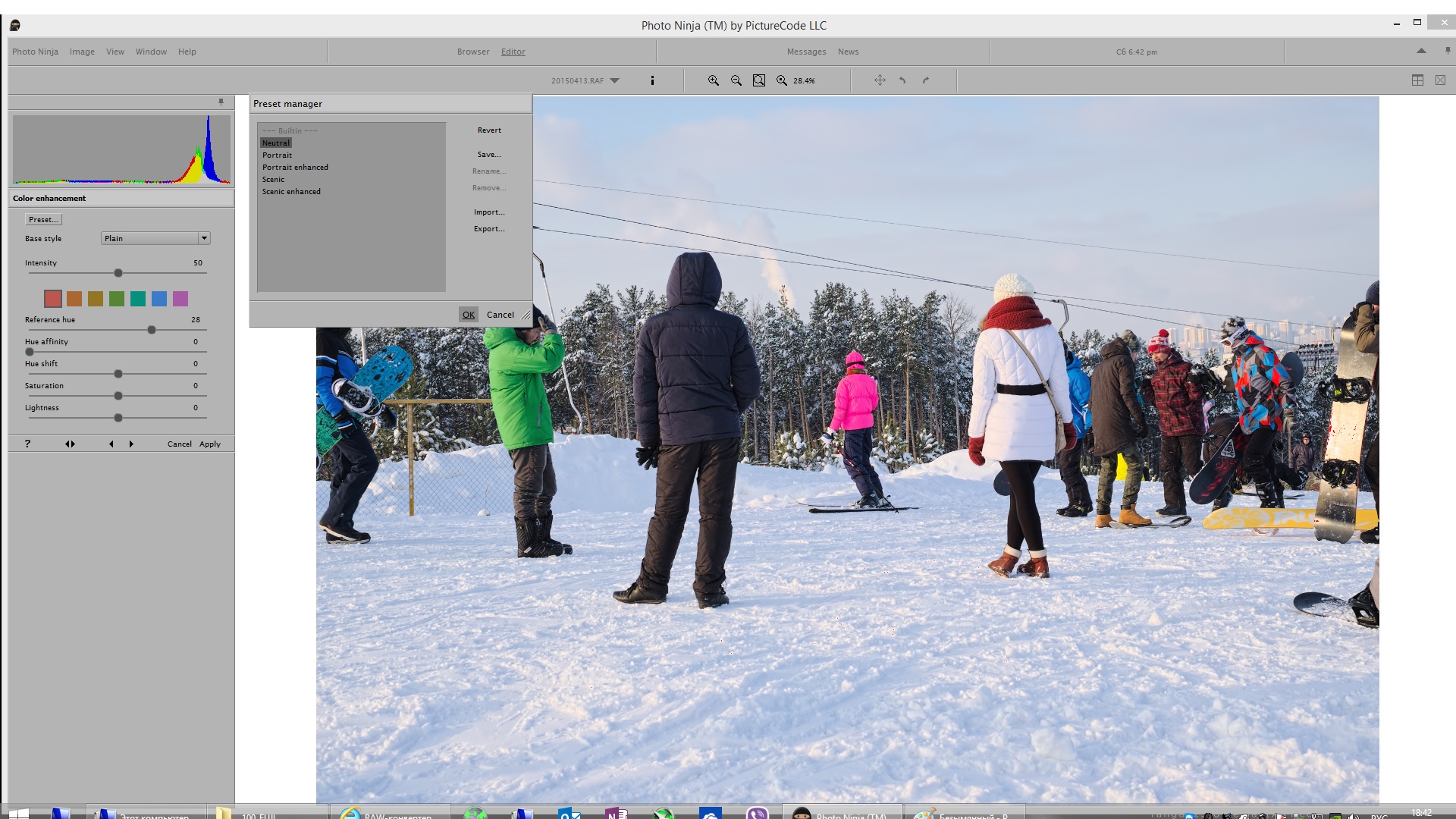Click Remove... in Preset manager
1456x819 pixels.
[489, 188]
